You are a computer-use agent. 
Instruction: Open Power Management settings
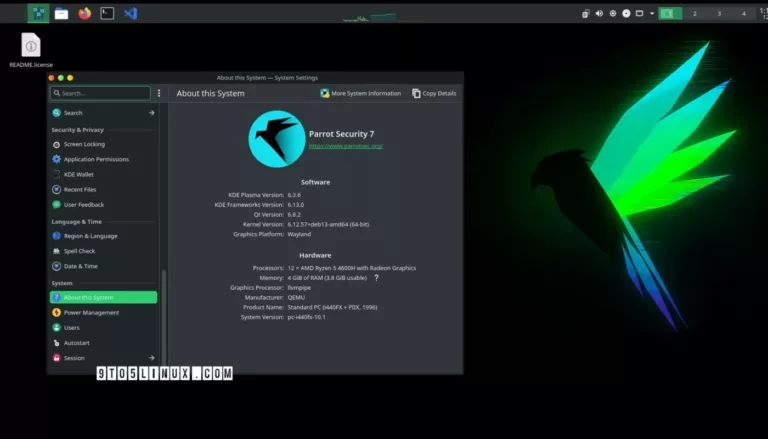[x=91, y=312]
